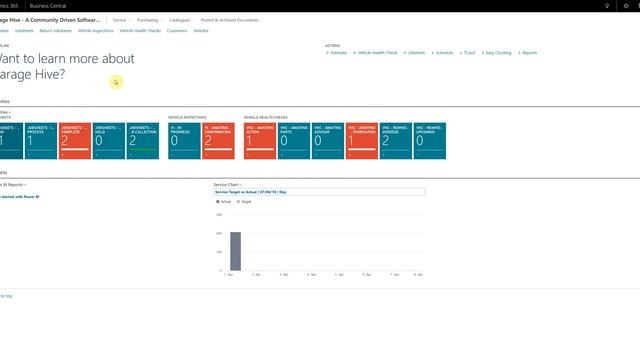
Task: Click the grey Actual bar in chart
Action: [235, 251]
